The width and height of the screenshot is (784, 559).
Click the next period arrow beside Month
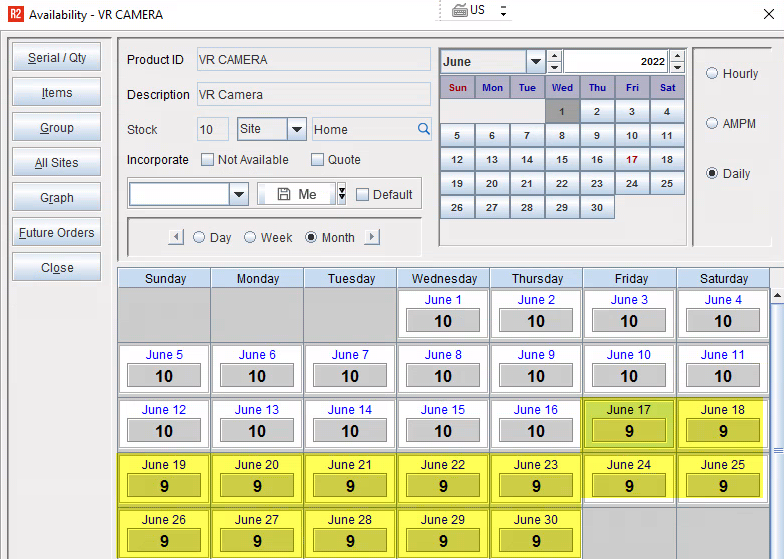[x=372, y=237]
